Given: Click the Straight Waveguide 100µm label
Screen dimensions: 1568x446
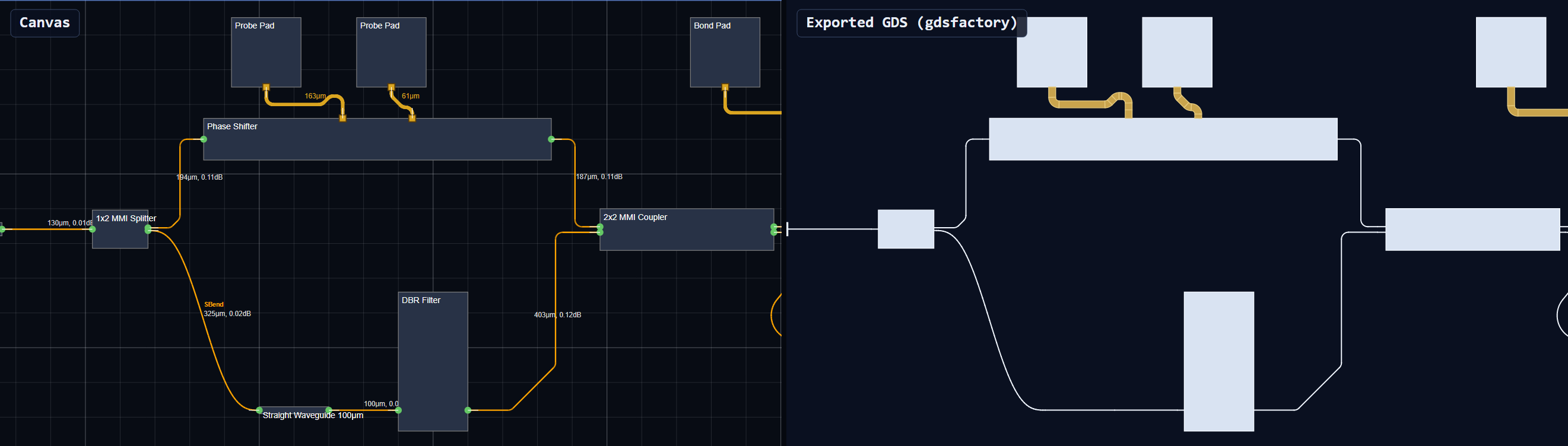Looking at the screenshot, I should [x=313, y=415].
